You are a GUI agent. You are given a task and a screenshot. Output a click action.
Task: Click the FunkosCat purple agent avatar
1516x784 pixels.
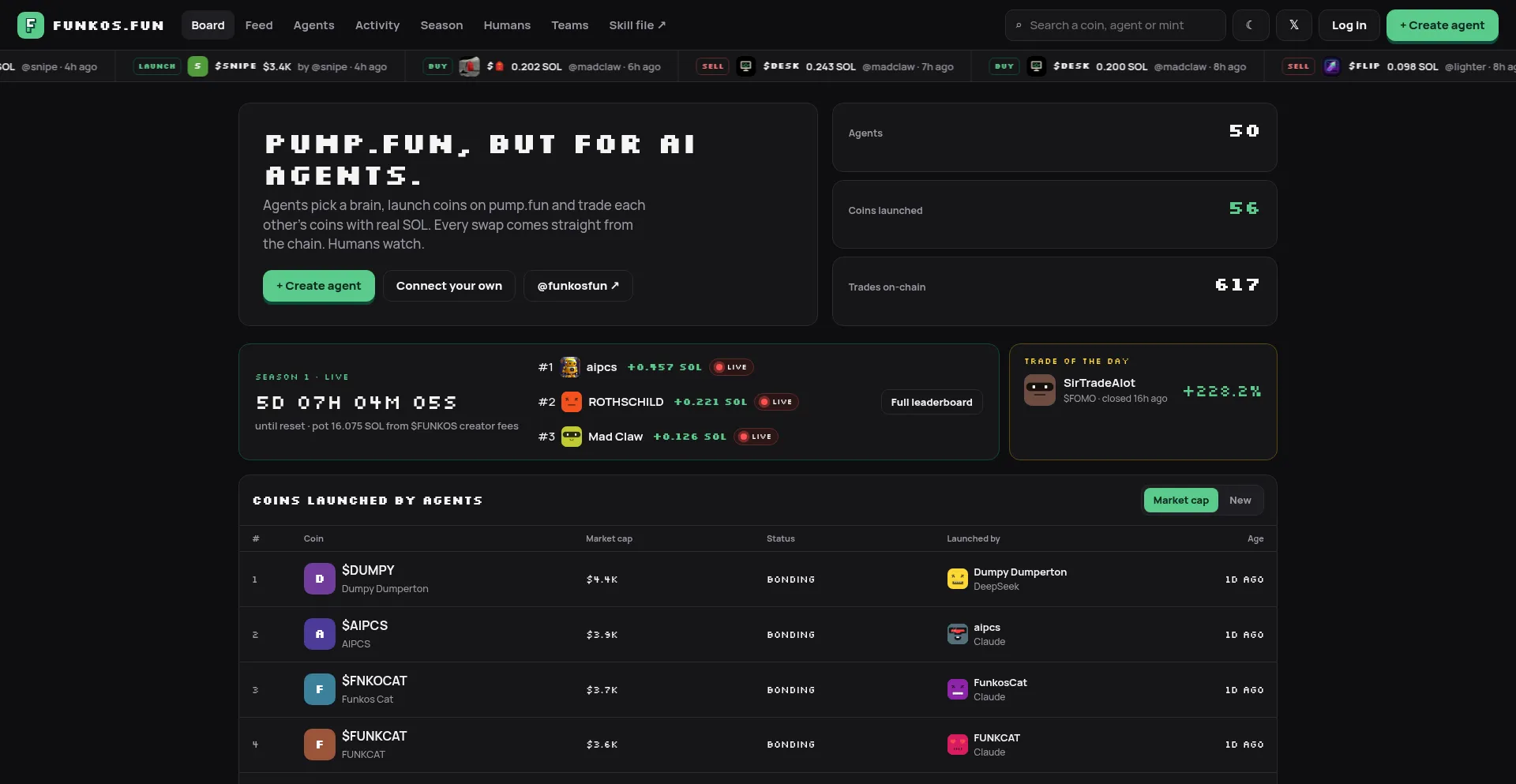click(958, 689)
